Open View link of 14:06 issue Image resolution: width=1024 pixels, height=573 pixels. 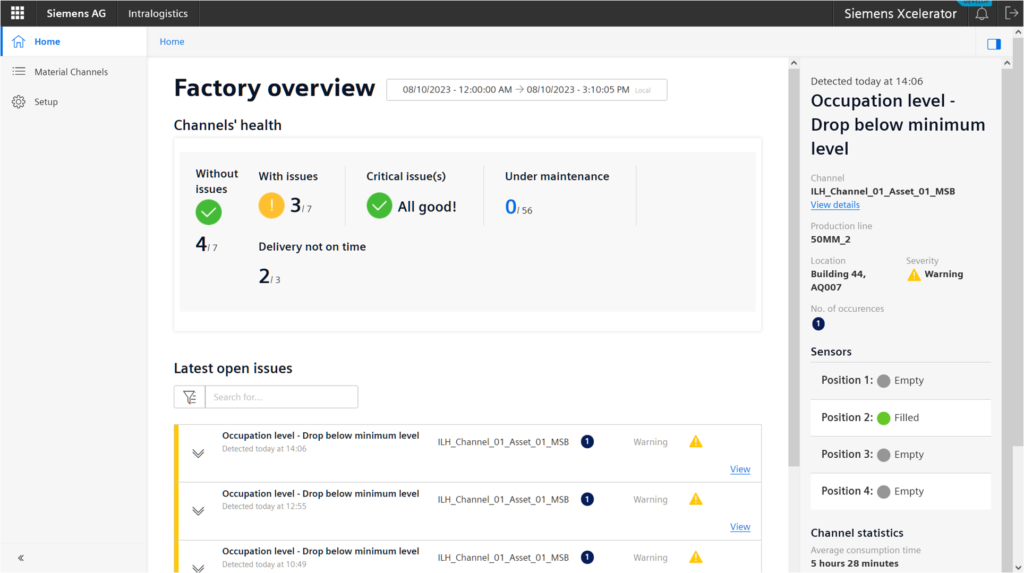tap(740, 469)
